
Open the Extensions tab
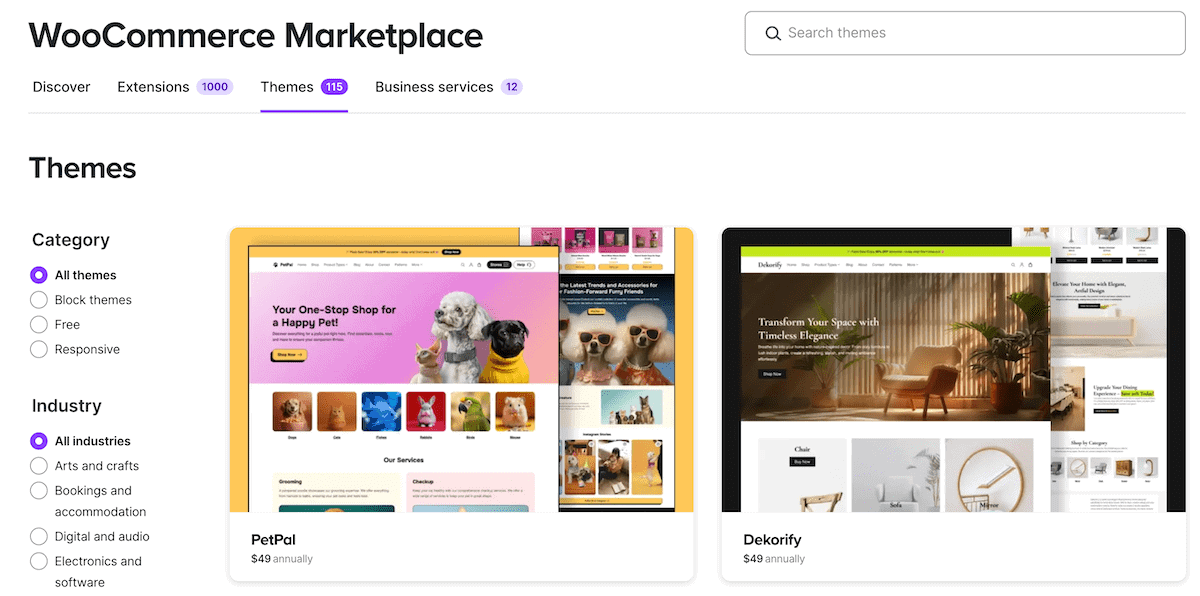[x=152, y=87]
